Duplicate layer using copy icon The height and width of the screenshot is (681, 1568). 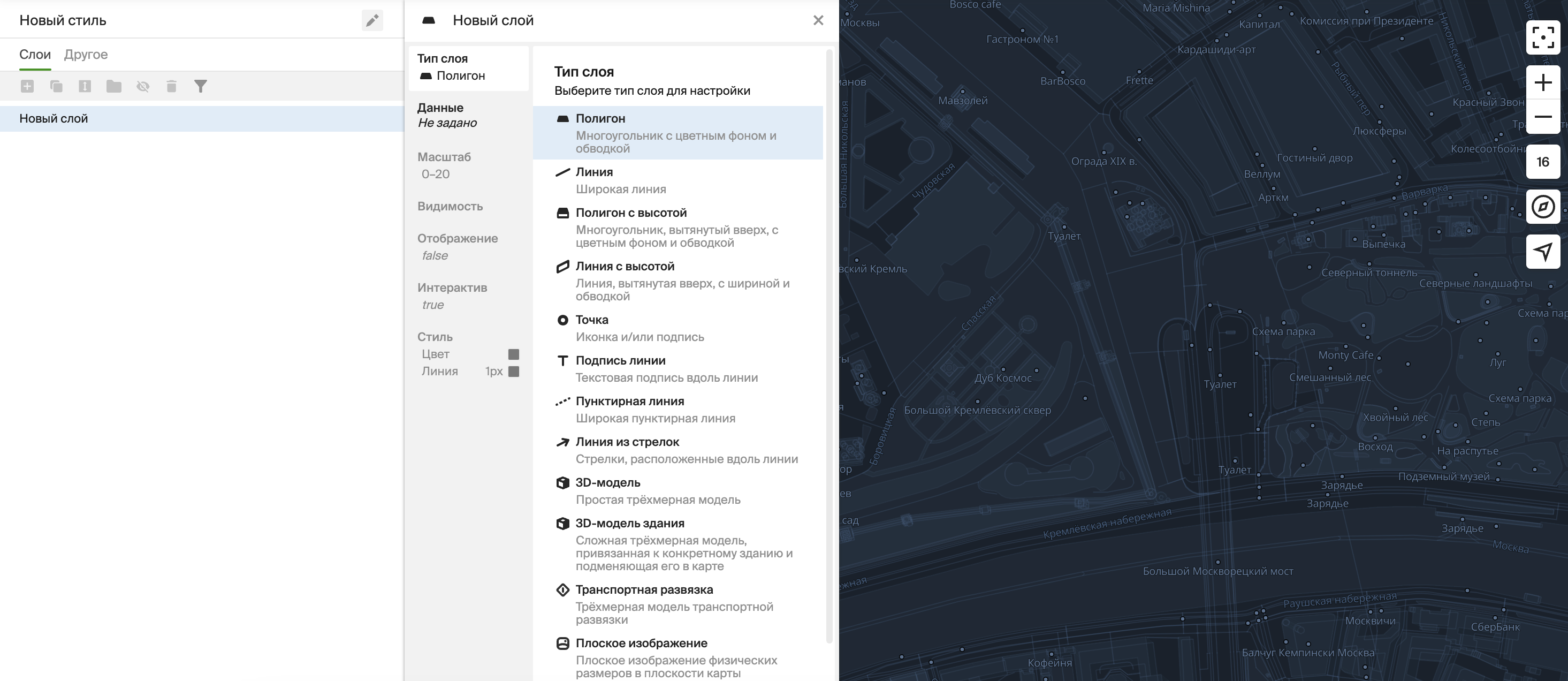pyautogui.click(x=56, y=86)
